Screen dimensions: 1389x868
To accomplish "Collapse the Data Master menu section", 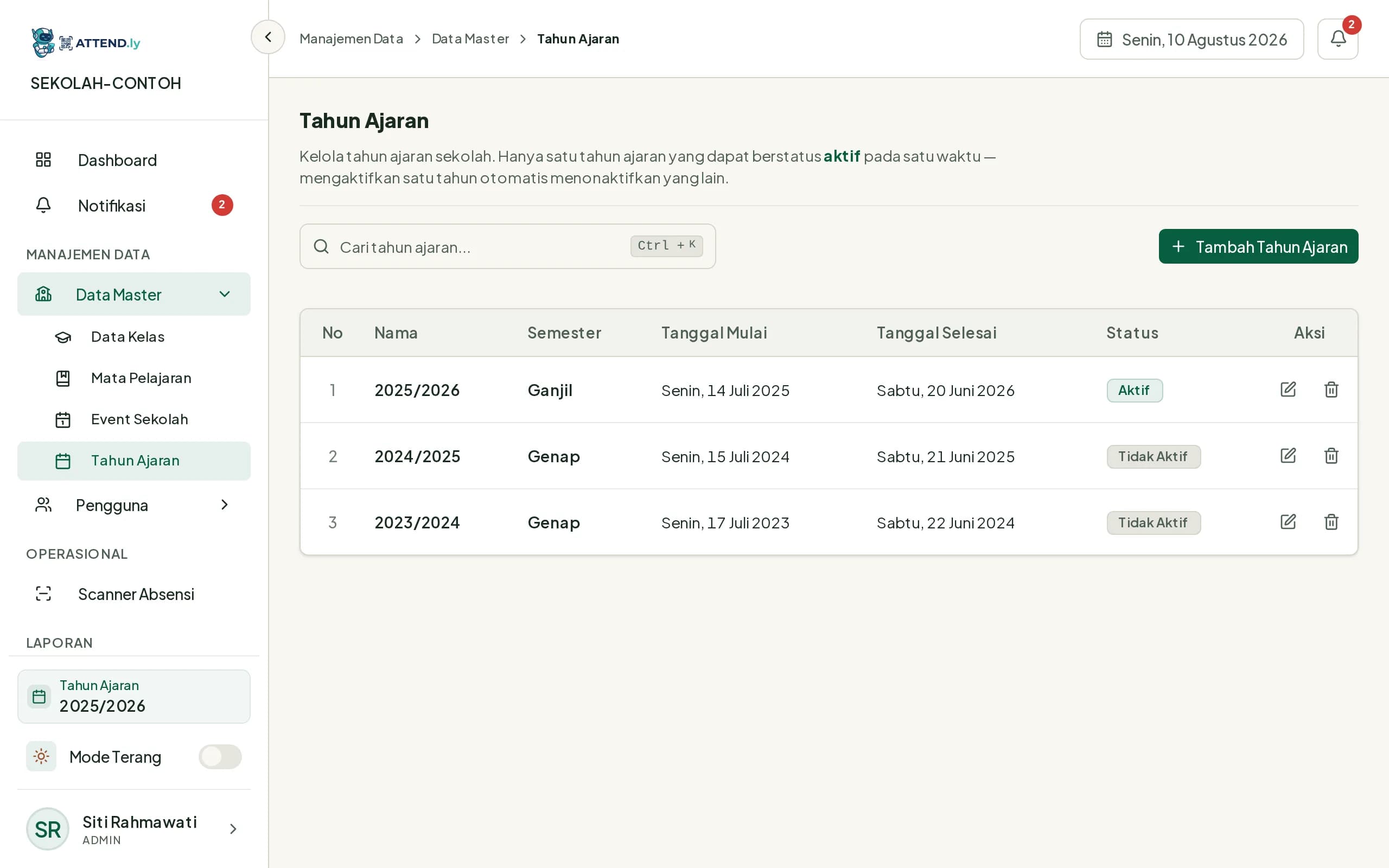I will coord(133,294).
